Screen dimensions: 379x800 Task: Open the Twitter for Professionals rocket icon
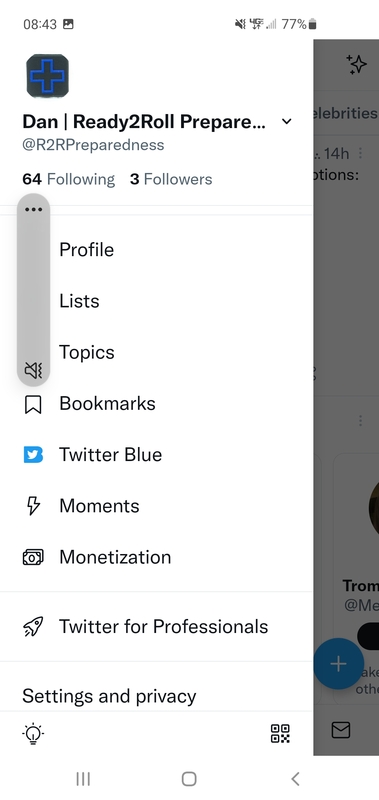33,627
